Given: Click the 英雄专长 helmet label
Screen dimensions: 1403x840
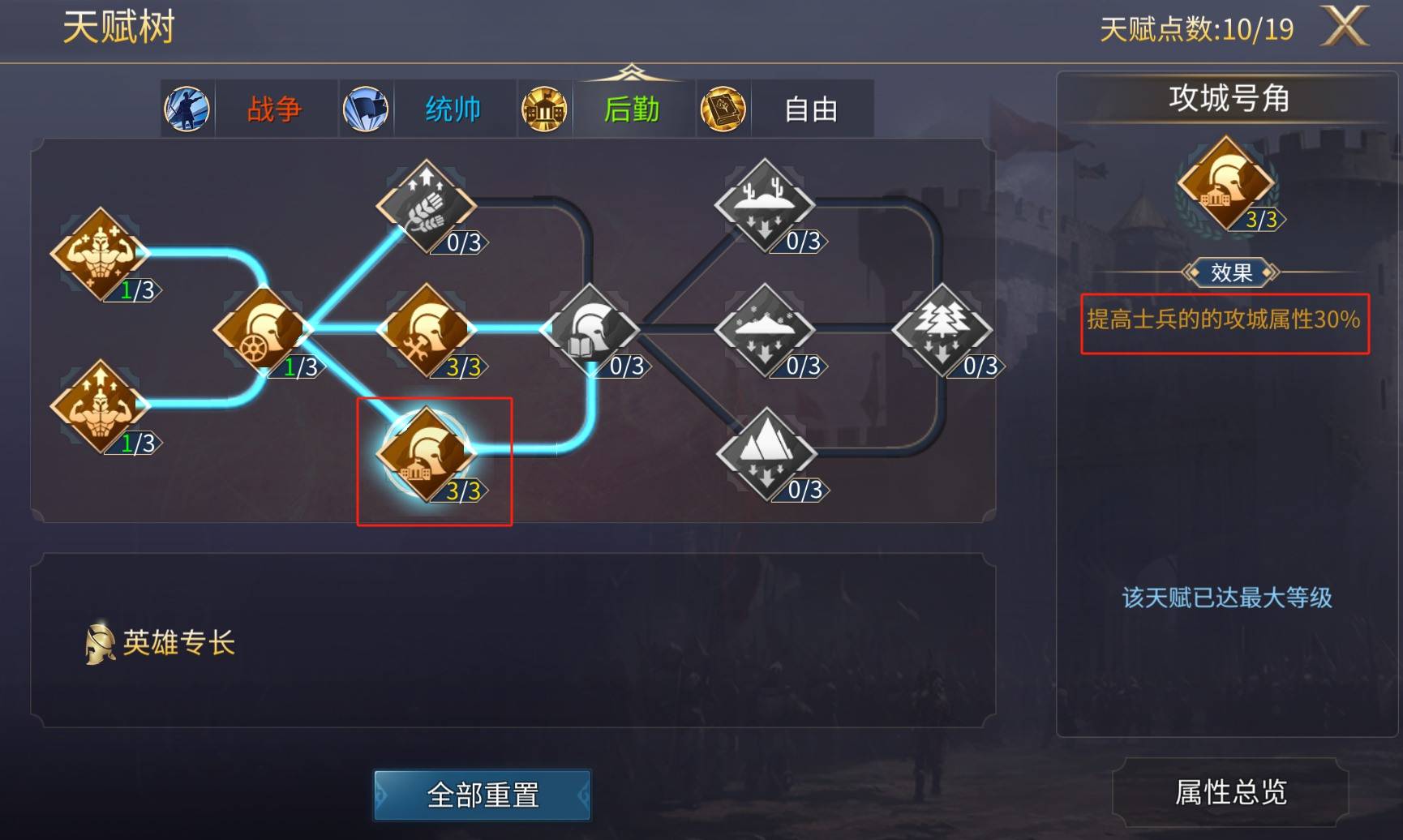Looking at the screenshot, I should (160, 643).
